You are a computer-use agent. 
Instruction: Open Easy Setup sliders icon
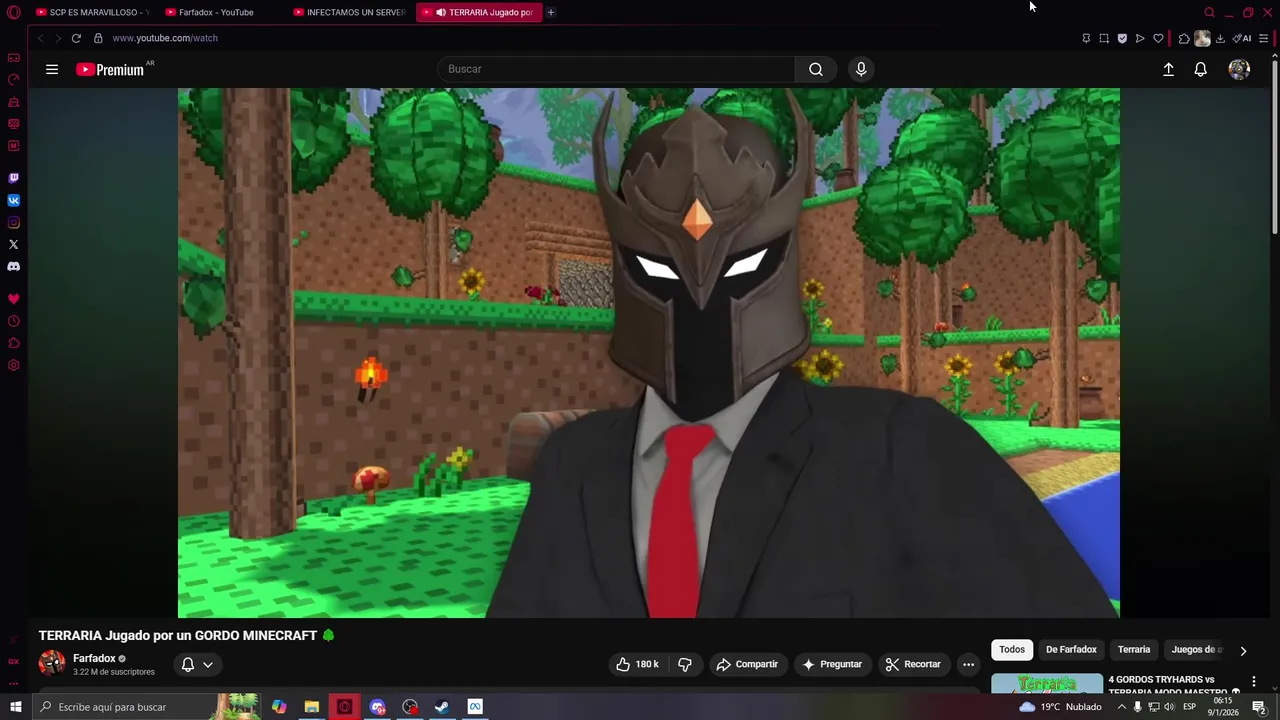(x=1264, y=38)
